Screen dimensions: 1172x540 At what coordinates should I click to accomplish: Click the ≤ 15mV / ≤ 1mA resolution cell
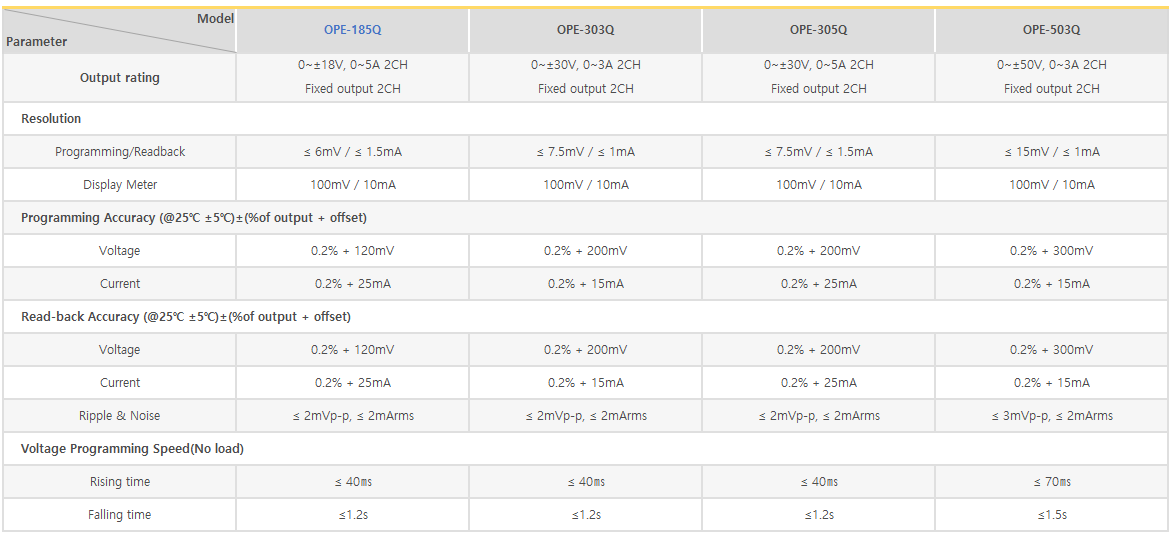(x=1052, y=152)
